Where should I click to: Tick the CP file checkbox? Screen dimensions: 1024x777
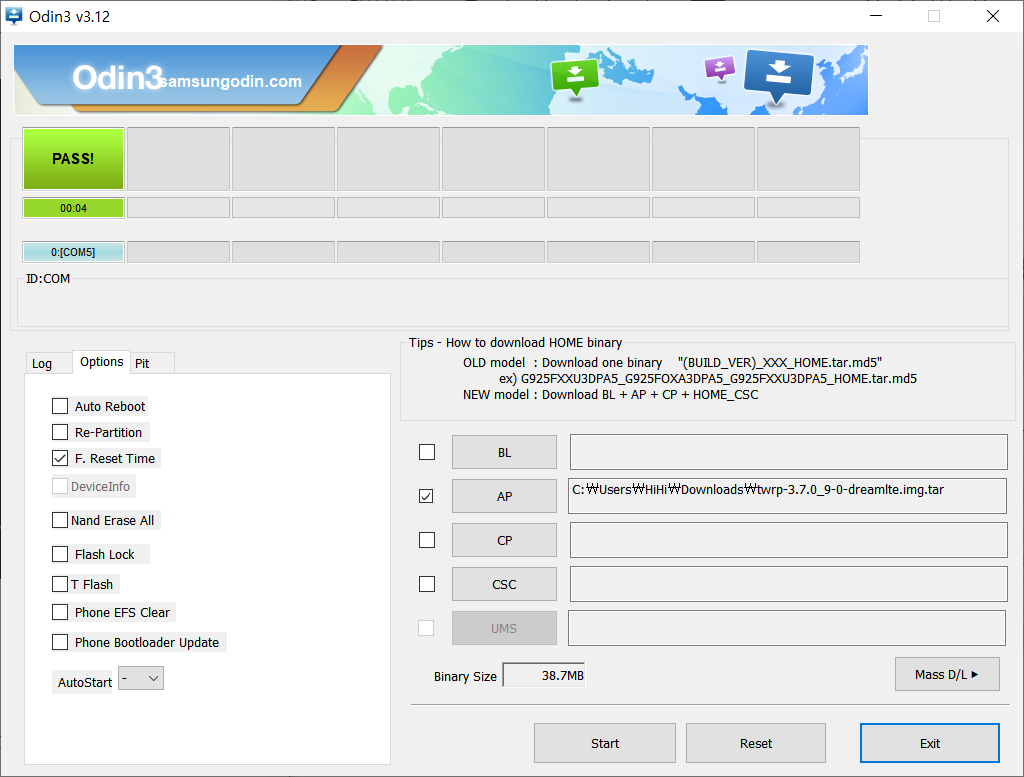tap(426, 540)
